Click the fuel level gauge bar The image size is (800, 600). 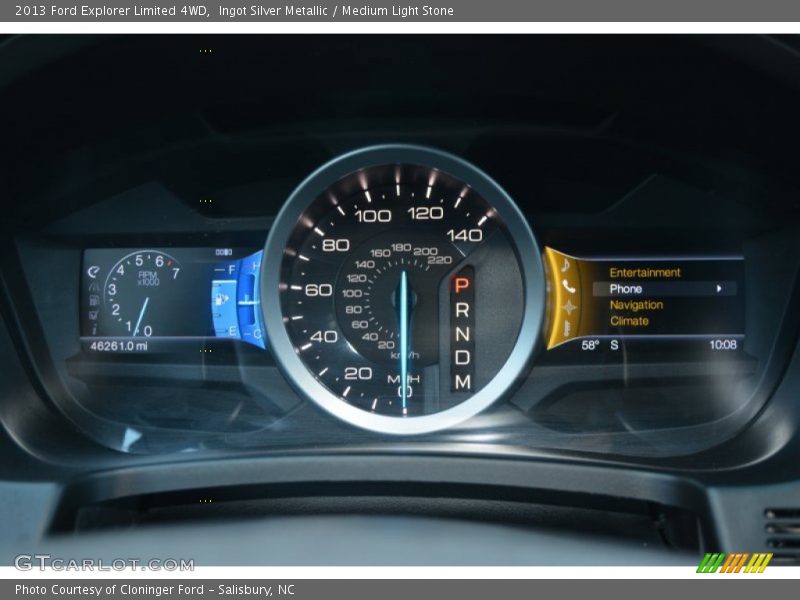[x=224, y=299]
